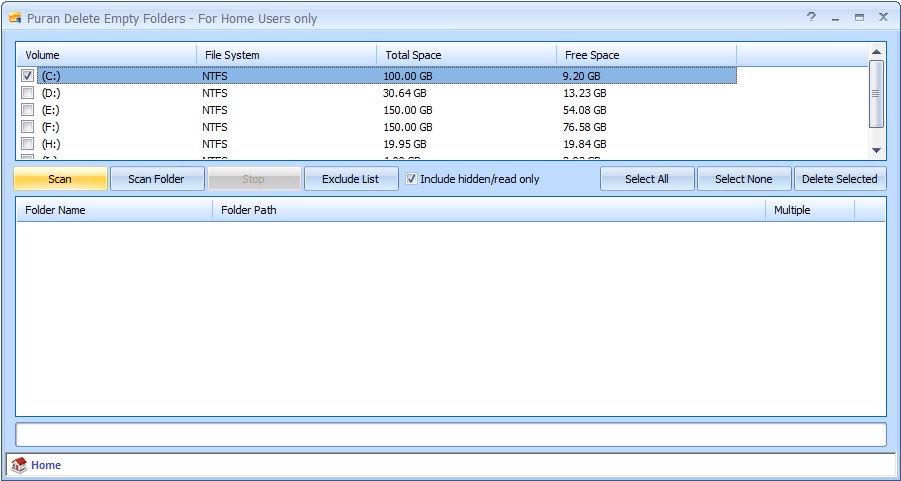Uncheck the C: drive checkbox
Viewport: 901px width, 481px height.
point(27,76)
